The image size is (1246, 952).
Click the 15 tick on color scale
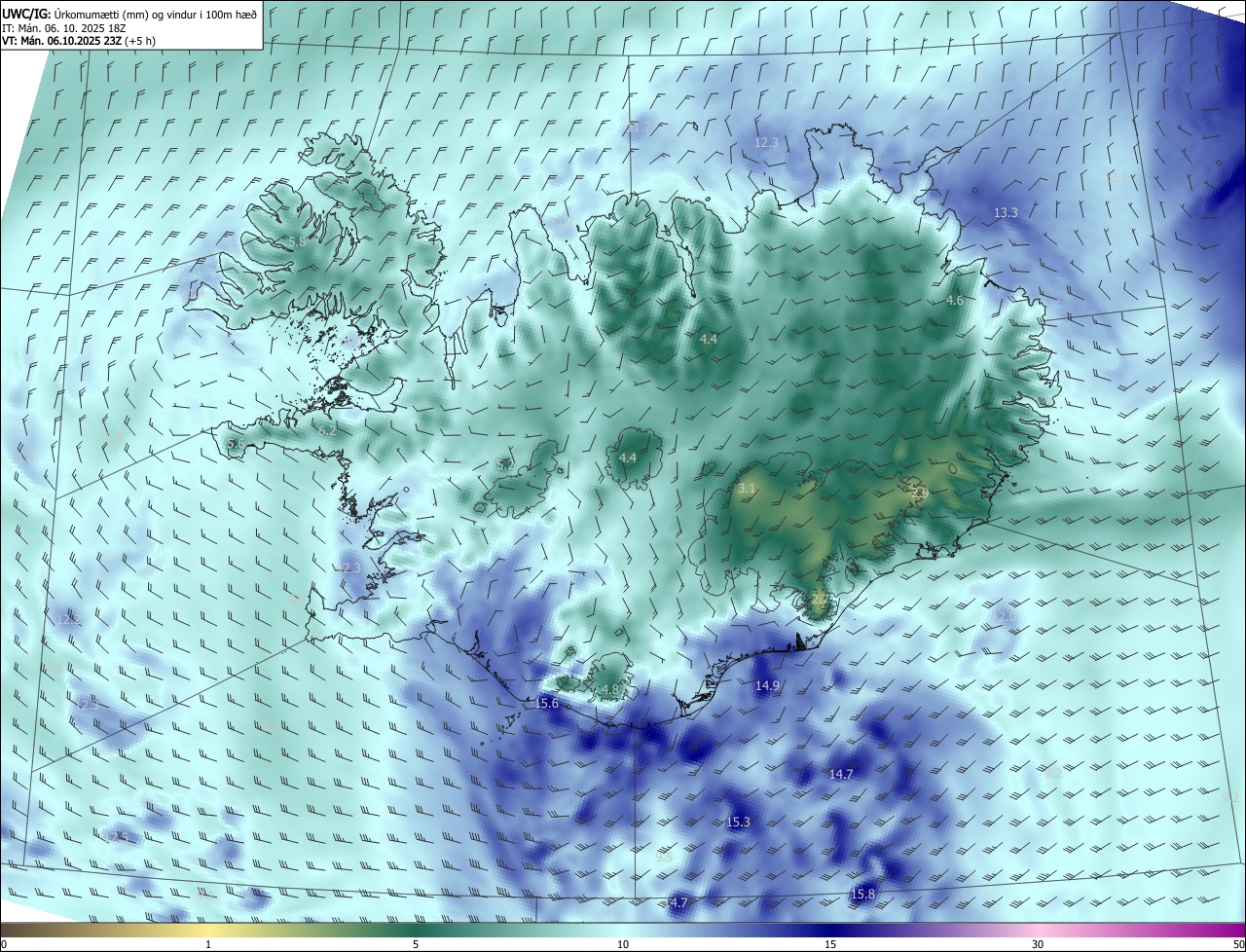click(x=830, y=944)
